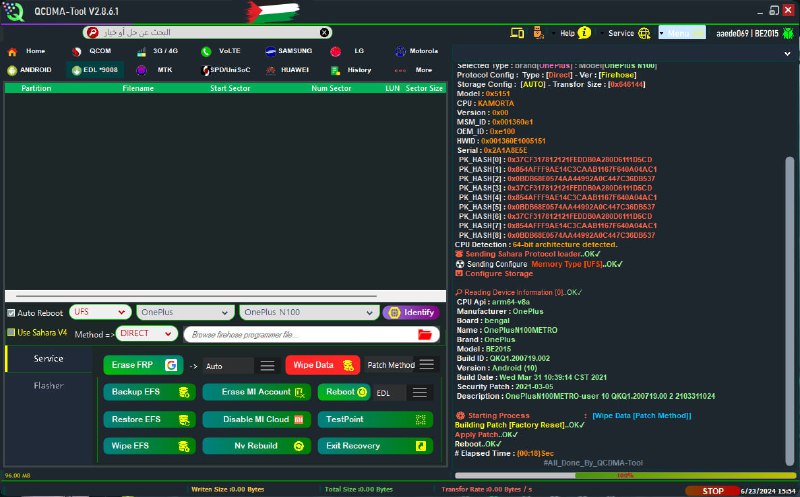Show the More tab options
The width and height of the screenshot is (800, 497).
pyautogui.click(x=414, y=70)
